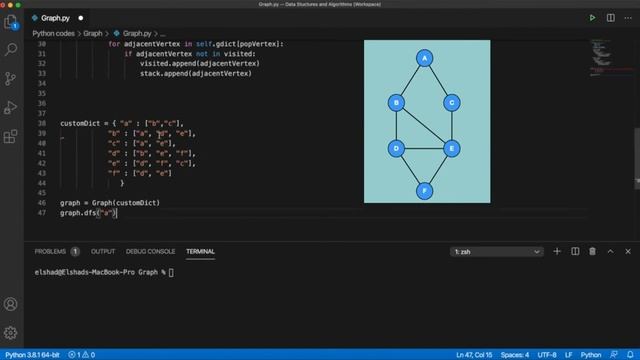Maximize the panel with up chevron
The image size is (640, 360).
[610, 251]
